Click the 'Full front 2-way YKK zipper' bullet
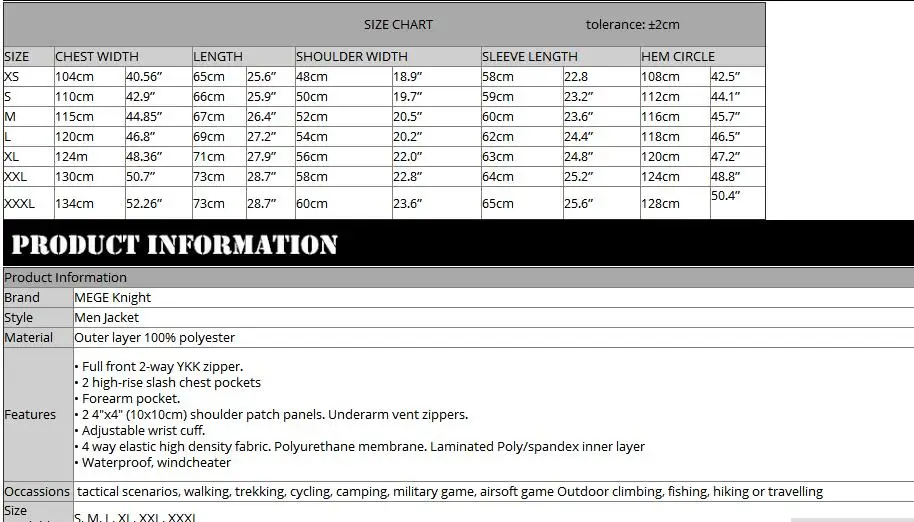Screen dimensions: 914x522 (x=159, y=366)
